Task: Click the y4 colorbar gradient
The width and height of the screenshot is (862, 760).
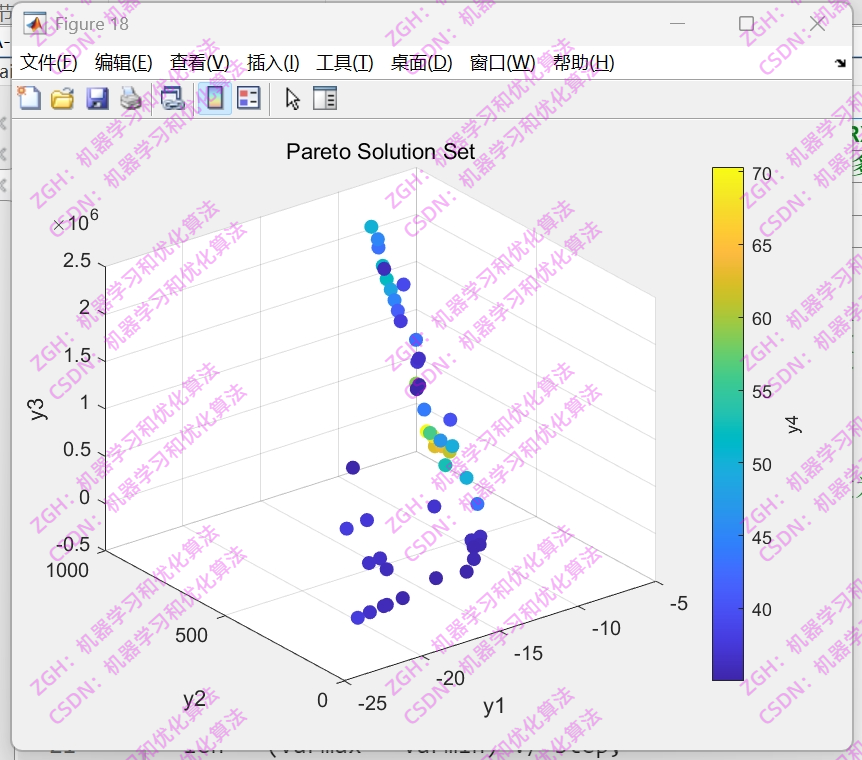Action: tap(727, 420)
